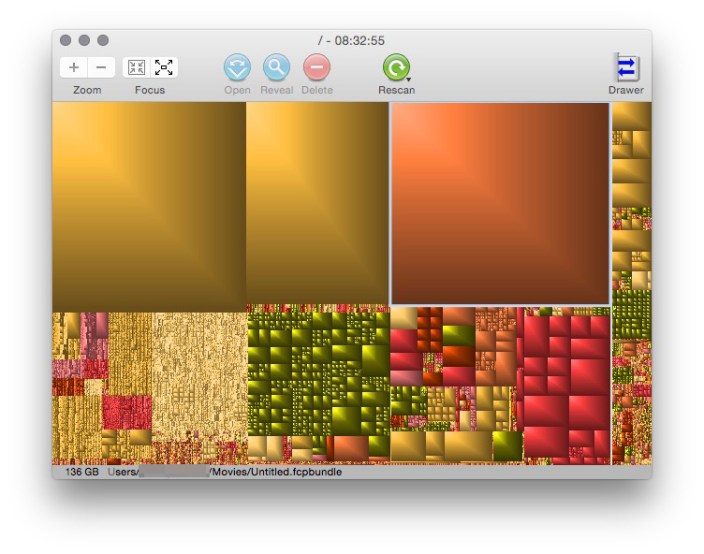704x554 pixels.
Task: Zoom out with the minus button
Action: [x=100, y=68]
